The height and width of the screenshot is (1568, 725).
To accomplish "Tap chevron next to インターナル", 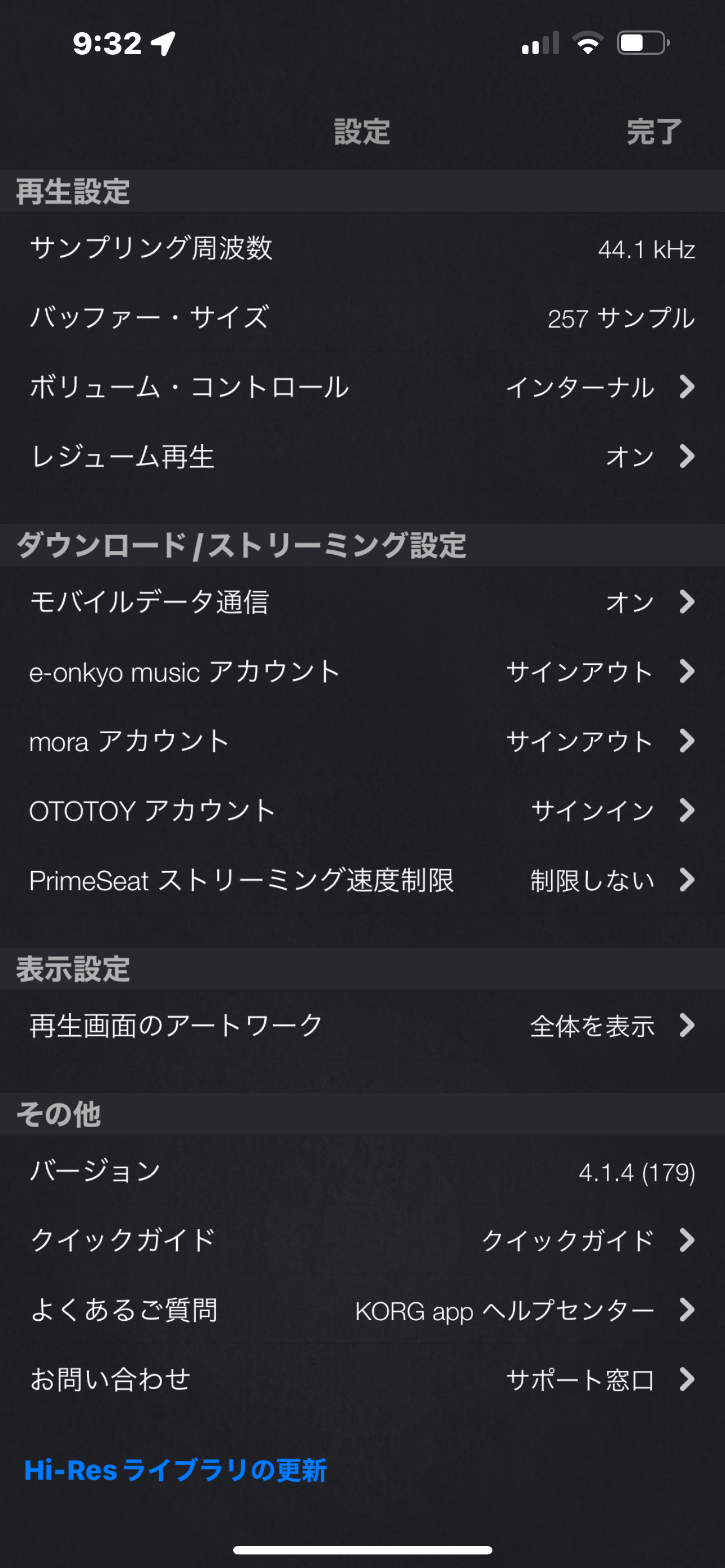I will tap(687, 387).
